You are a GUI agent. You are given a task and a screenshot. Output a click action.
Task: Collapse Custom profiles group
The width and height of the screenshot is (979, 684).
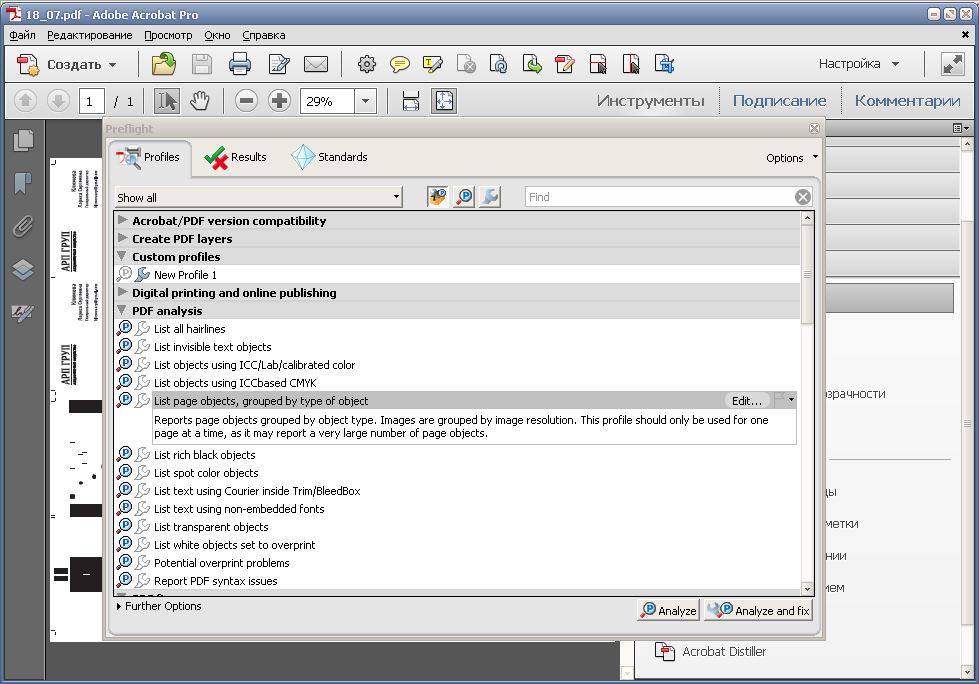123,256
